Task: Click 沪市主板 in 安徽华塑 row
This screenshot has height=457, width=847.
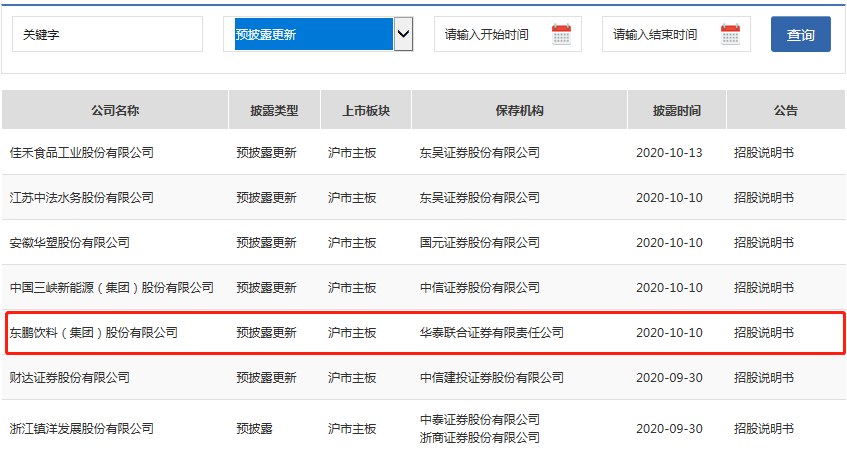Action: pyautogui.click(x=352, y=243)
